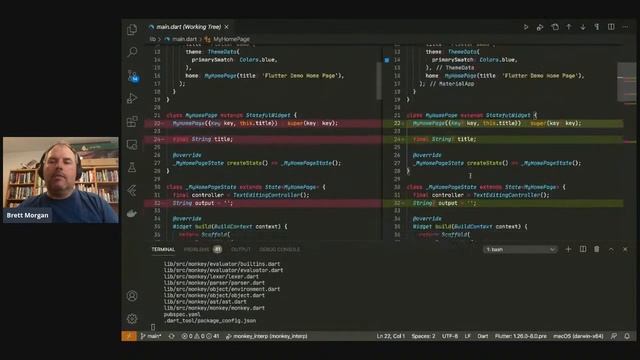Open the Search view in activity bar

tap(132, 52)
